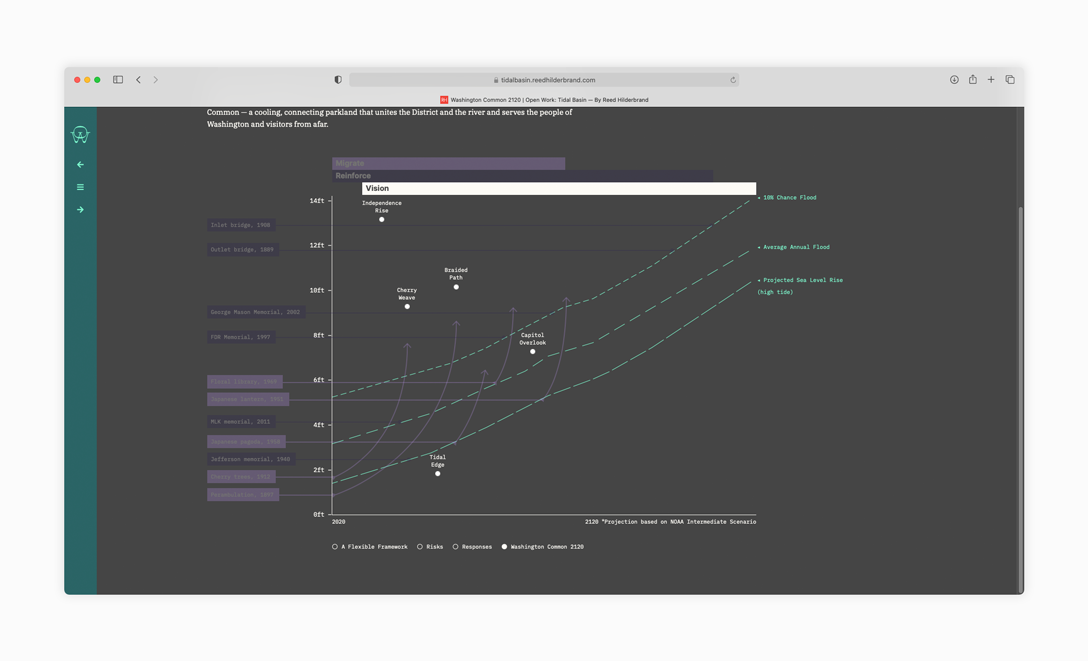
Task: Reload the page using refresh icon
Action: [732, 80]
